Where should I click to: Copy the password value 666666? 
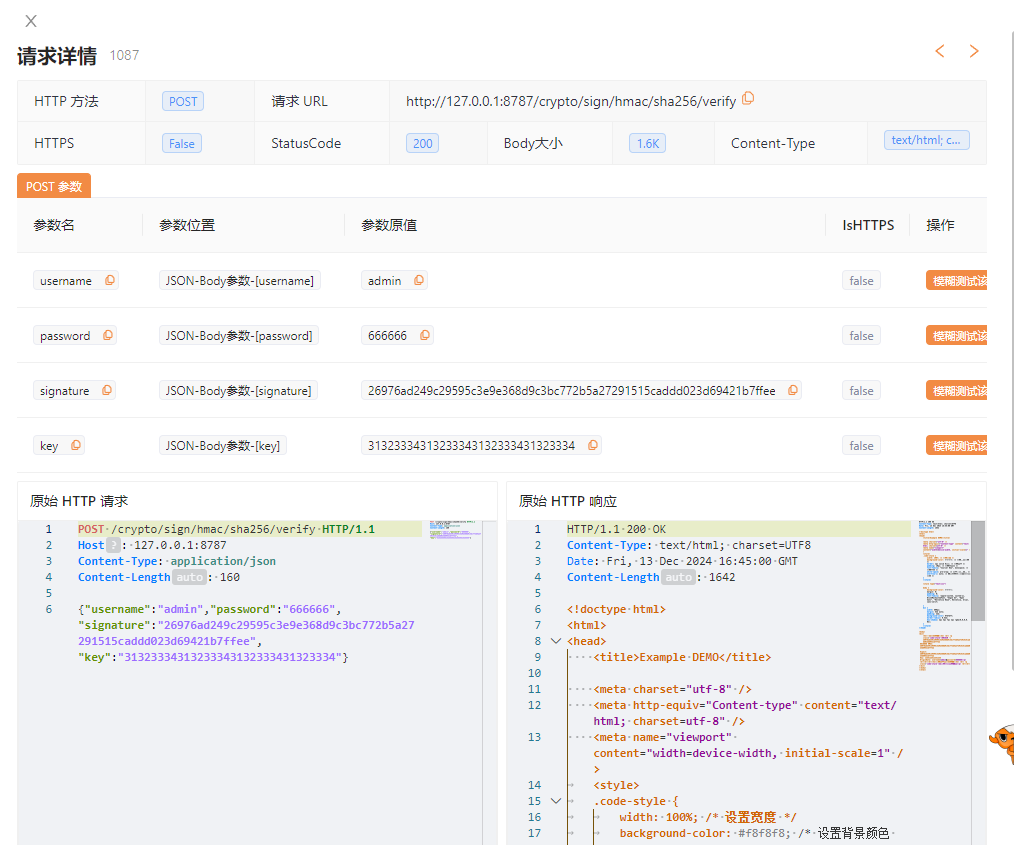[424, 336]
